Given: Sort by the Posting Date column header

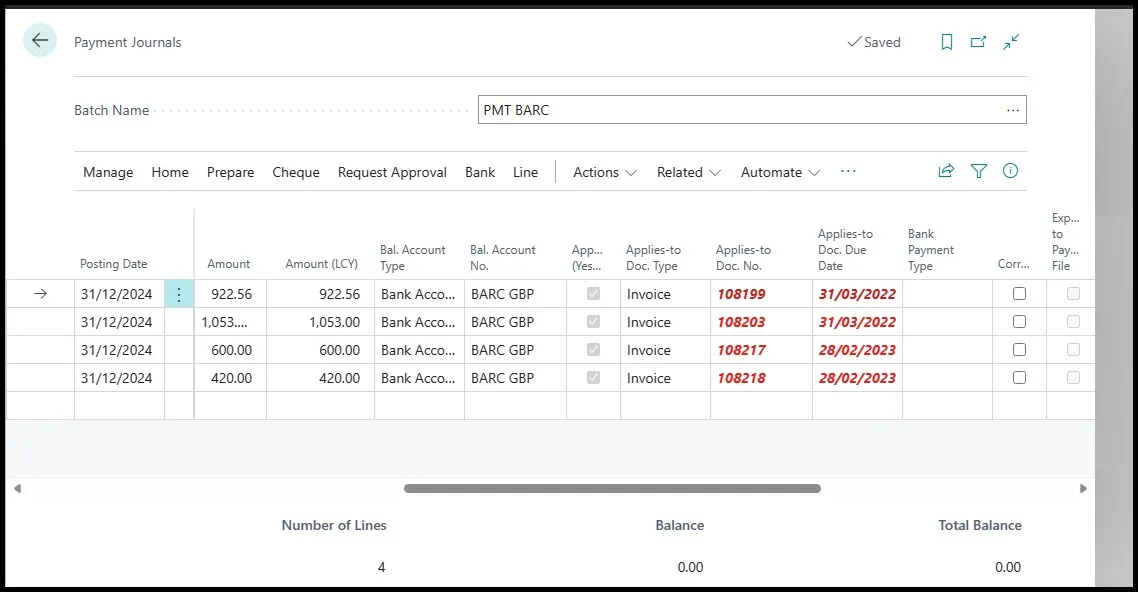Looking at the screenshot, I should tap(113, 264).
